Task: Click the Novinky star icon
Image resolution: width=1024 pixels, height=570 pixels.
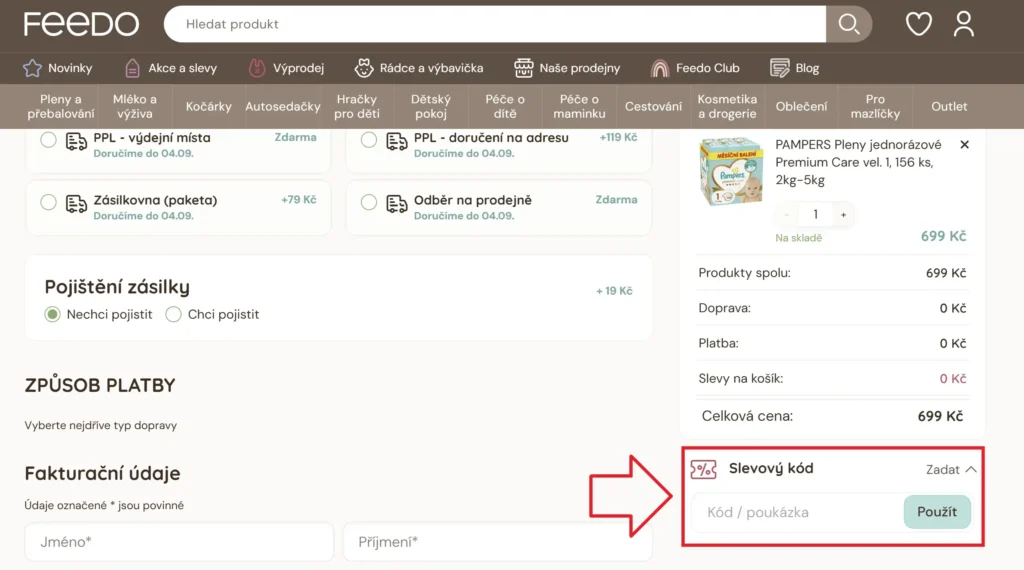Action: point(32,68)
